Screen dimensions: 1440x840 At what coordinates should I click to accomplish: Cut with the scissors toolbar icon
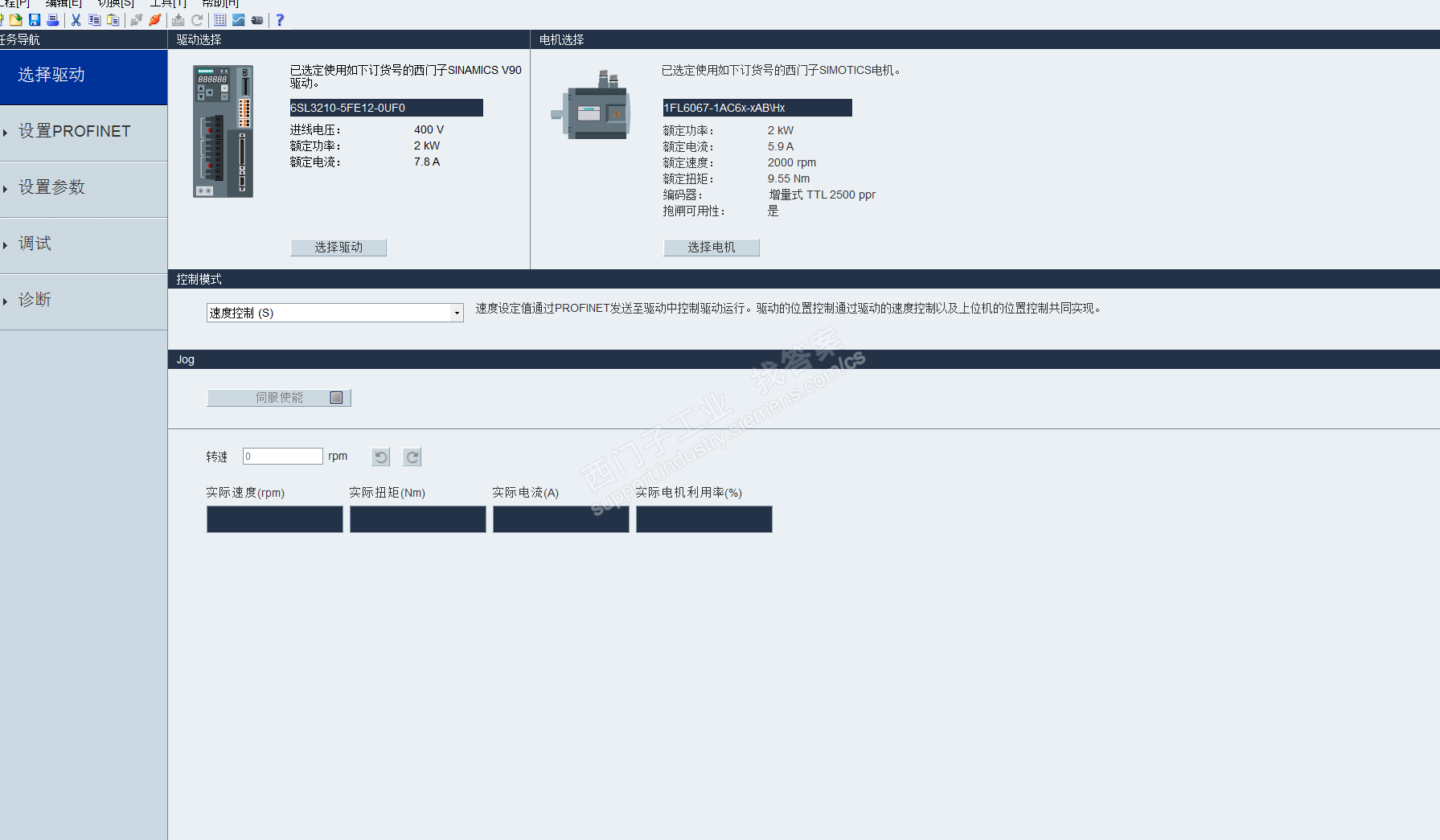coord(76,20)
